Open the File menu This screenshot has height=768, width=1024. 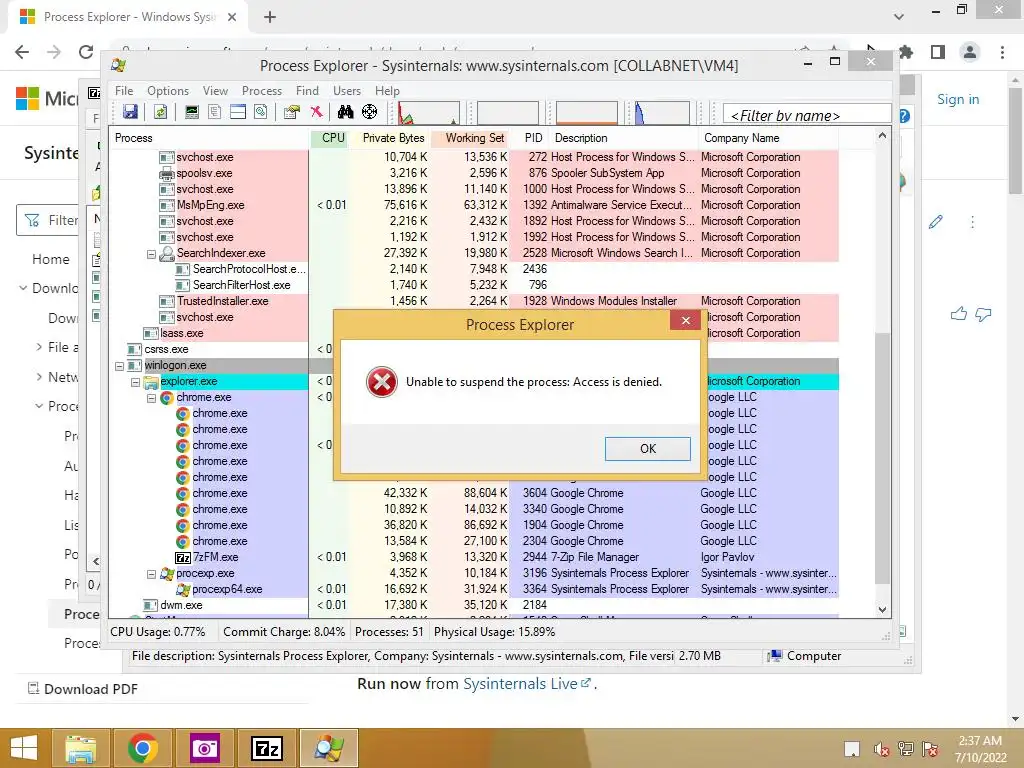coord(124,91)
